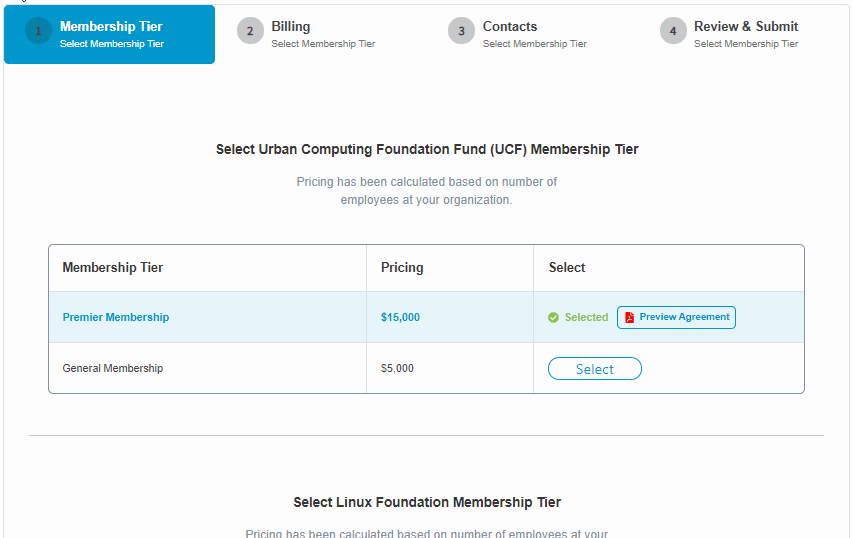This screenshot has width=853, height=538.
Task: Open the Preview Agreement button
Action: (x=676, y=317)
